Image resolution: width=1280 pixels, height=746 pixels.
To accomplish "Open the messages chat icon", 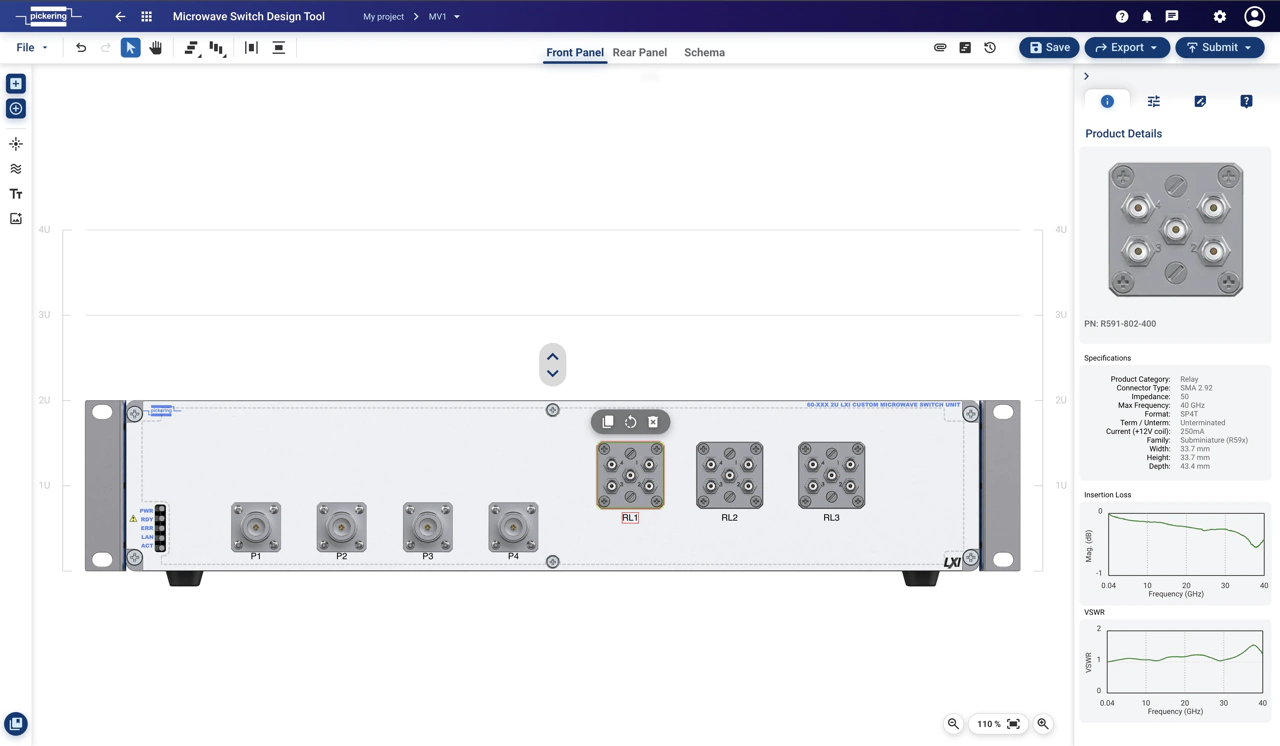I will pyautogui.click(x=1172, y=17).
